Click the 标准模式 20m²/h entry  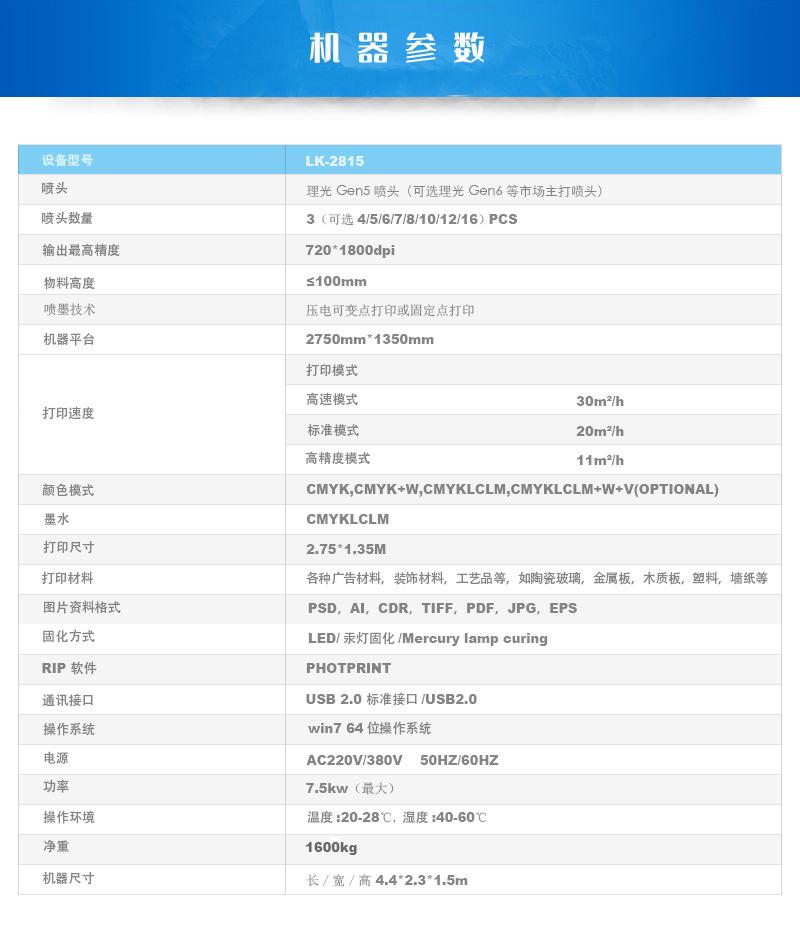click(450, 430)
